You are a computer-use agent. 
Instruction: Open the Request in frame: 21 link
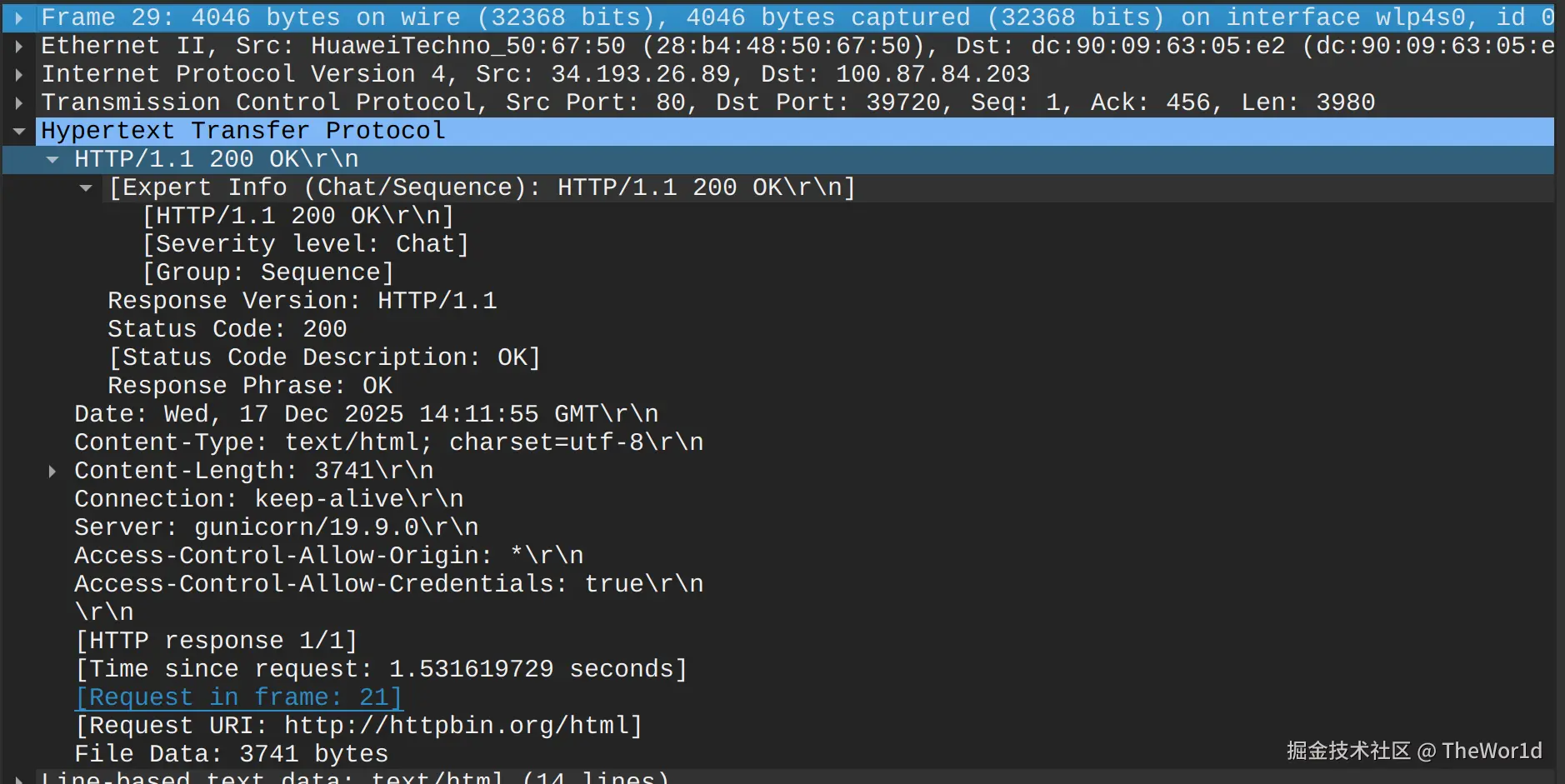click(x=239, y=697)
